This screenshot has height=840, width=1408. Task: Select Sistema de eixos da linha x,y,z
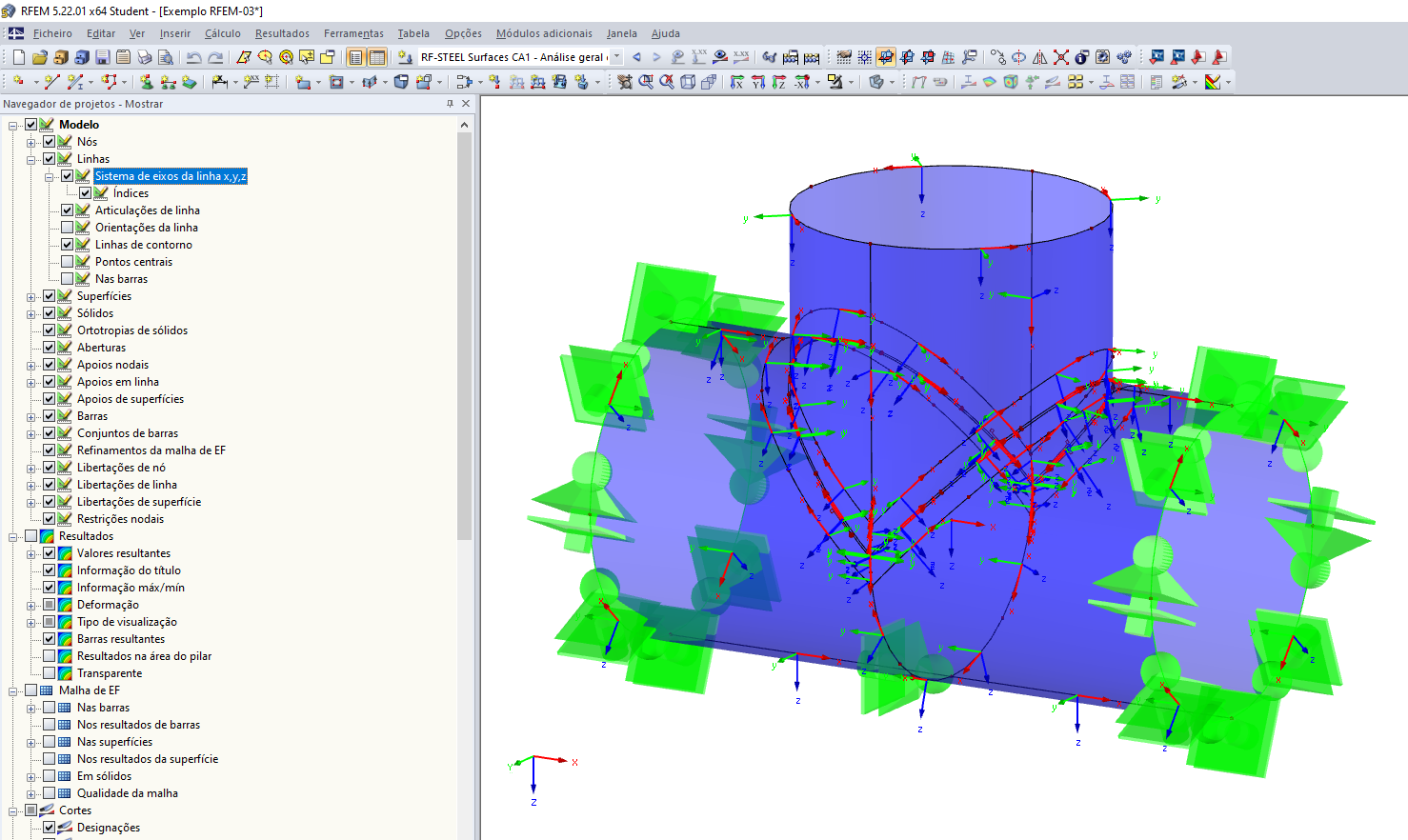[171, 176]
